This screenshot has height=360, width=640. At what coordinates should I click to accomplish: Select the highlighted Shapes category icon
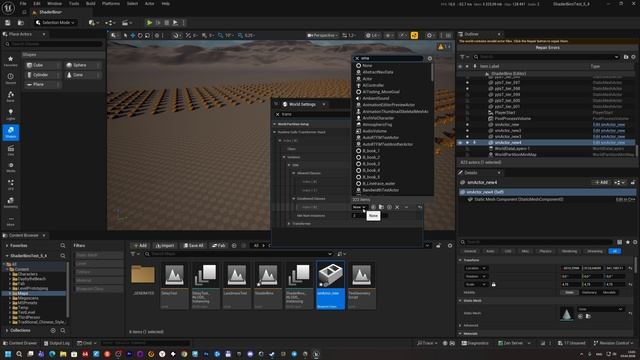point(10,132)
